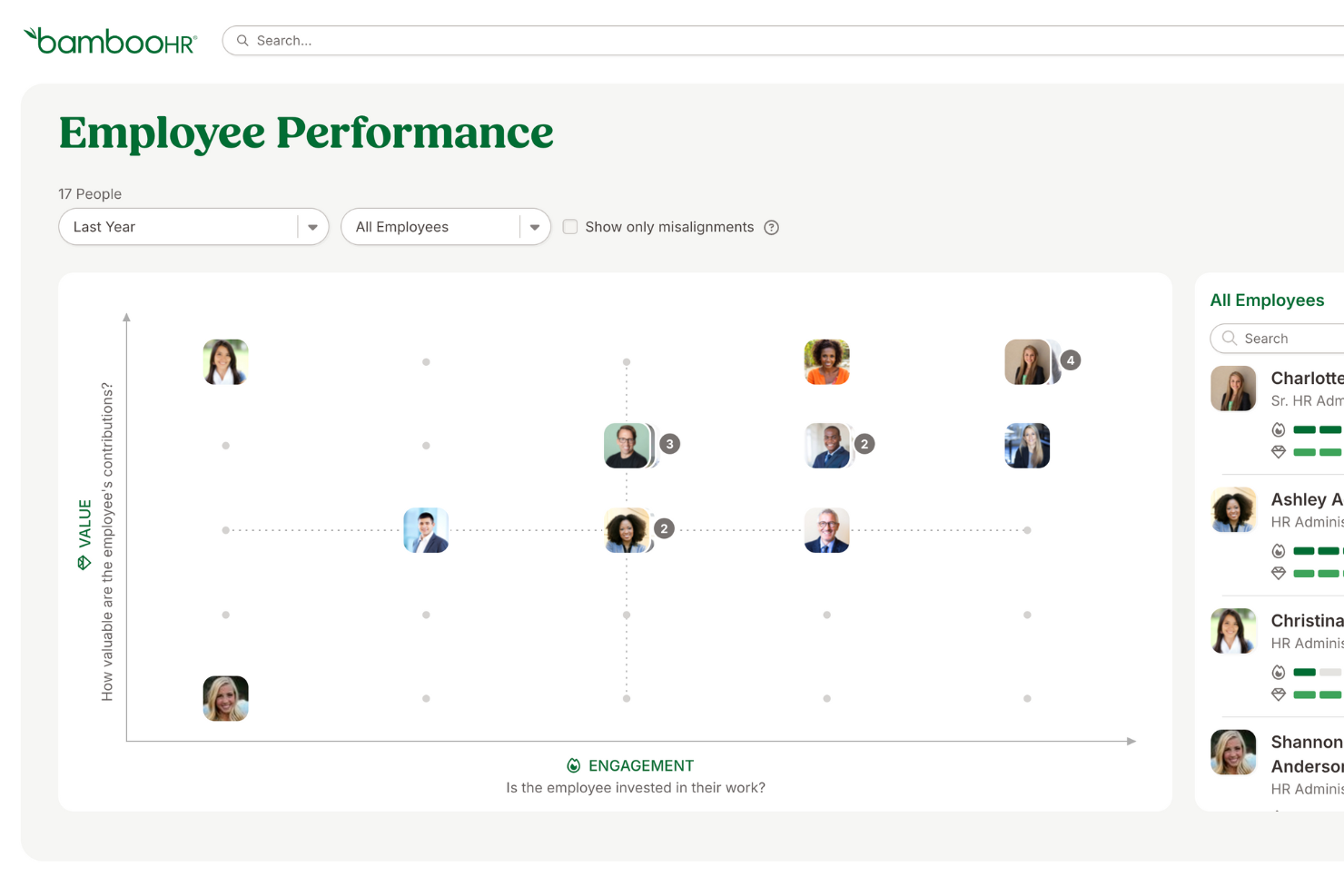Expand the cluster badge showing 3 employees
Image resolution: width=1344 pixels, height=896 pixels.
coord(669,444)
